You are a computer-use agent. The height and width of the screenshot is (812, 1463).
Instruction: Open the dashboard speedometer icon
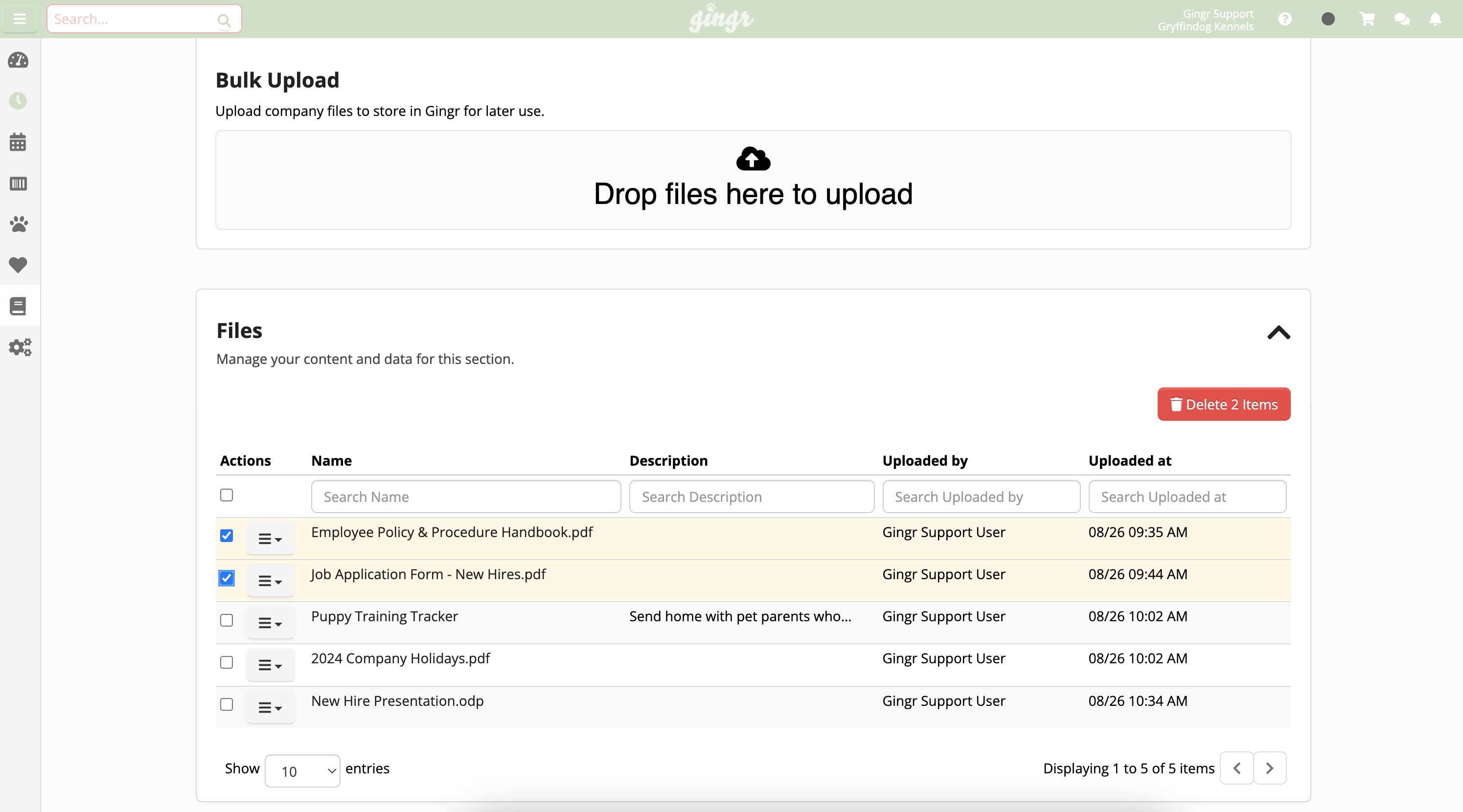coord(18,60)
